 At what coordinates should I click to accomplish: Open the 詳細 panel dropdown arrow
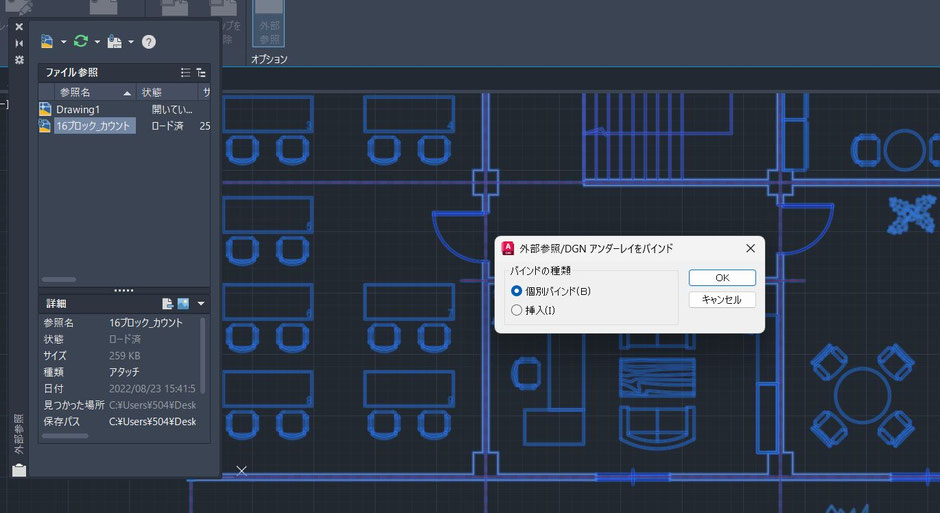[x=201, y=303]
